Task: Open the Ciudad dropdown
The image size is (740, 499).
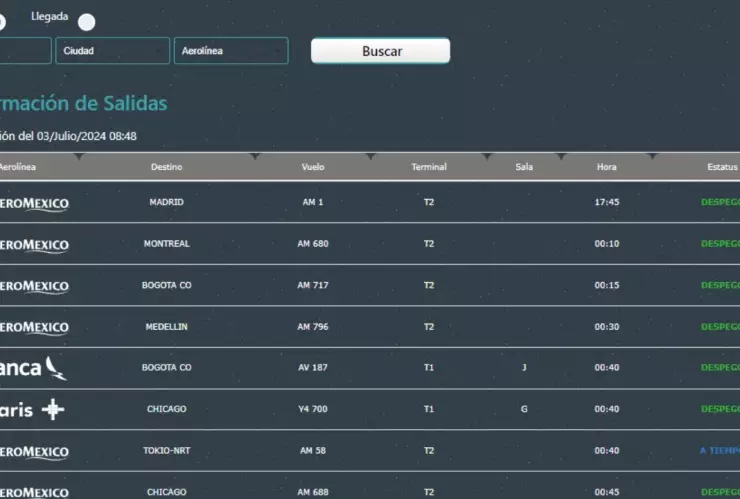Action: point(112,51)
